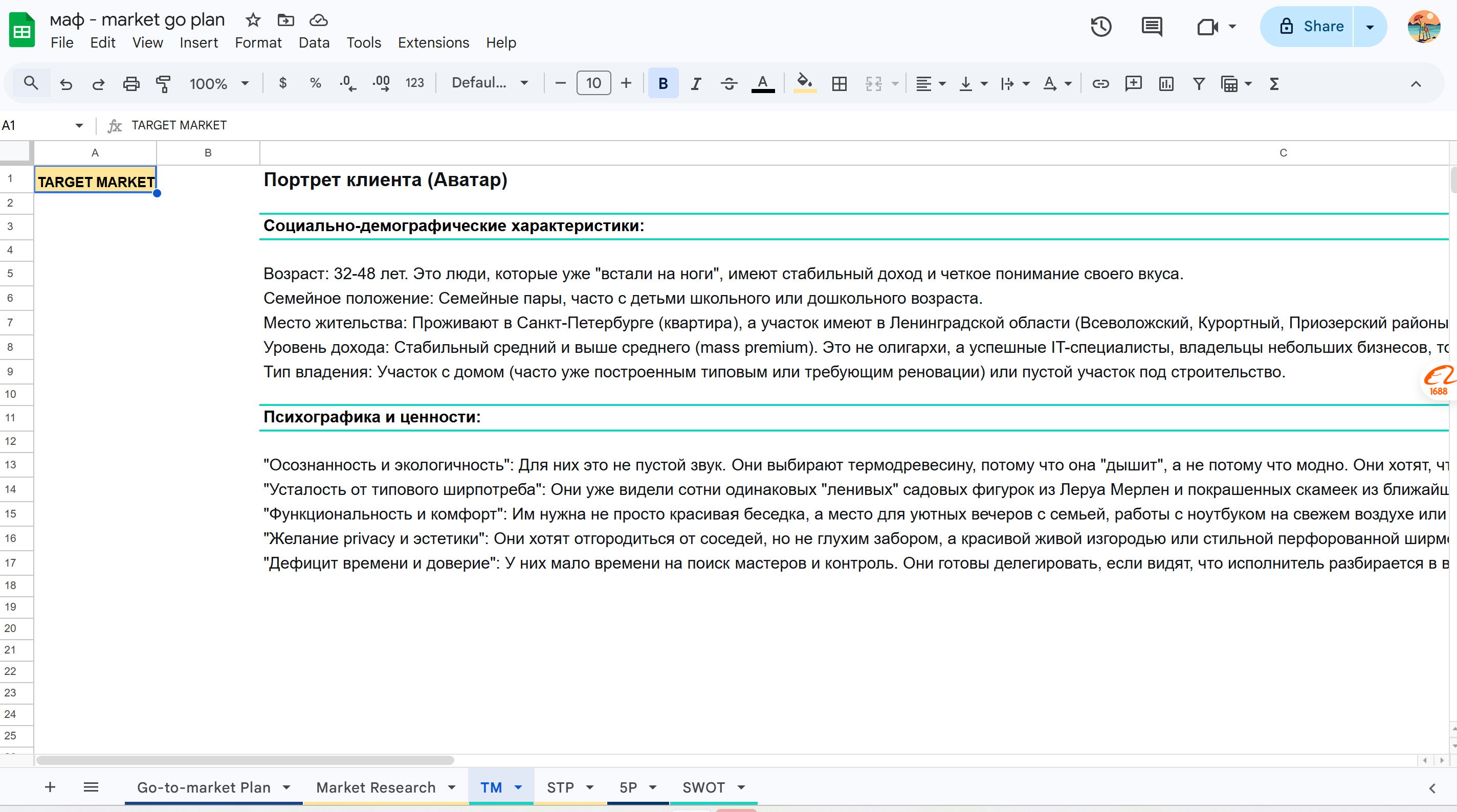1457x812 pixels.
Task: Click the insert chart icon
Action: [x=1166, y=84]
